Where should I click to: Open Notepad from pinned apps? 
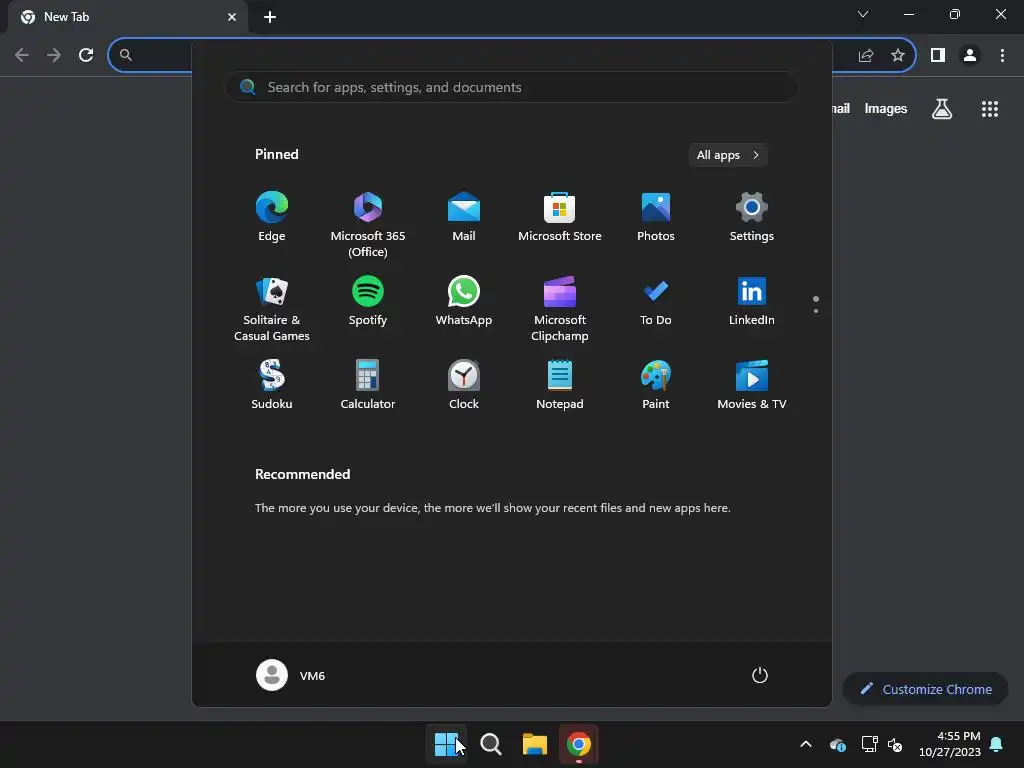point(560,385)
